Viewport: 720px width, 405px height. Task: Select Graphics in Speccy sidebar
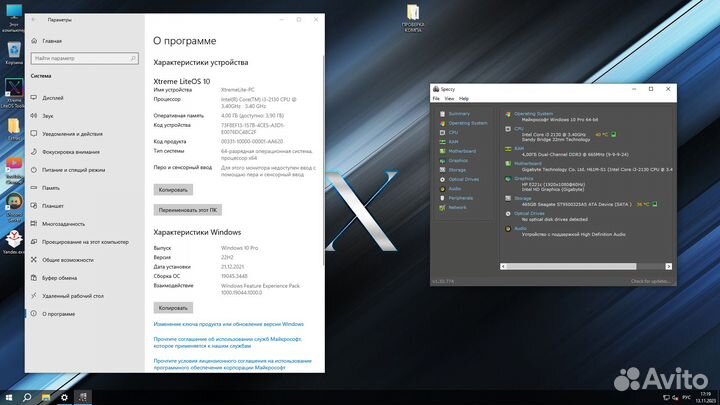coord(458,160)
